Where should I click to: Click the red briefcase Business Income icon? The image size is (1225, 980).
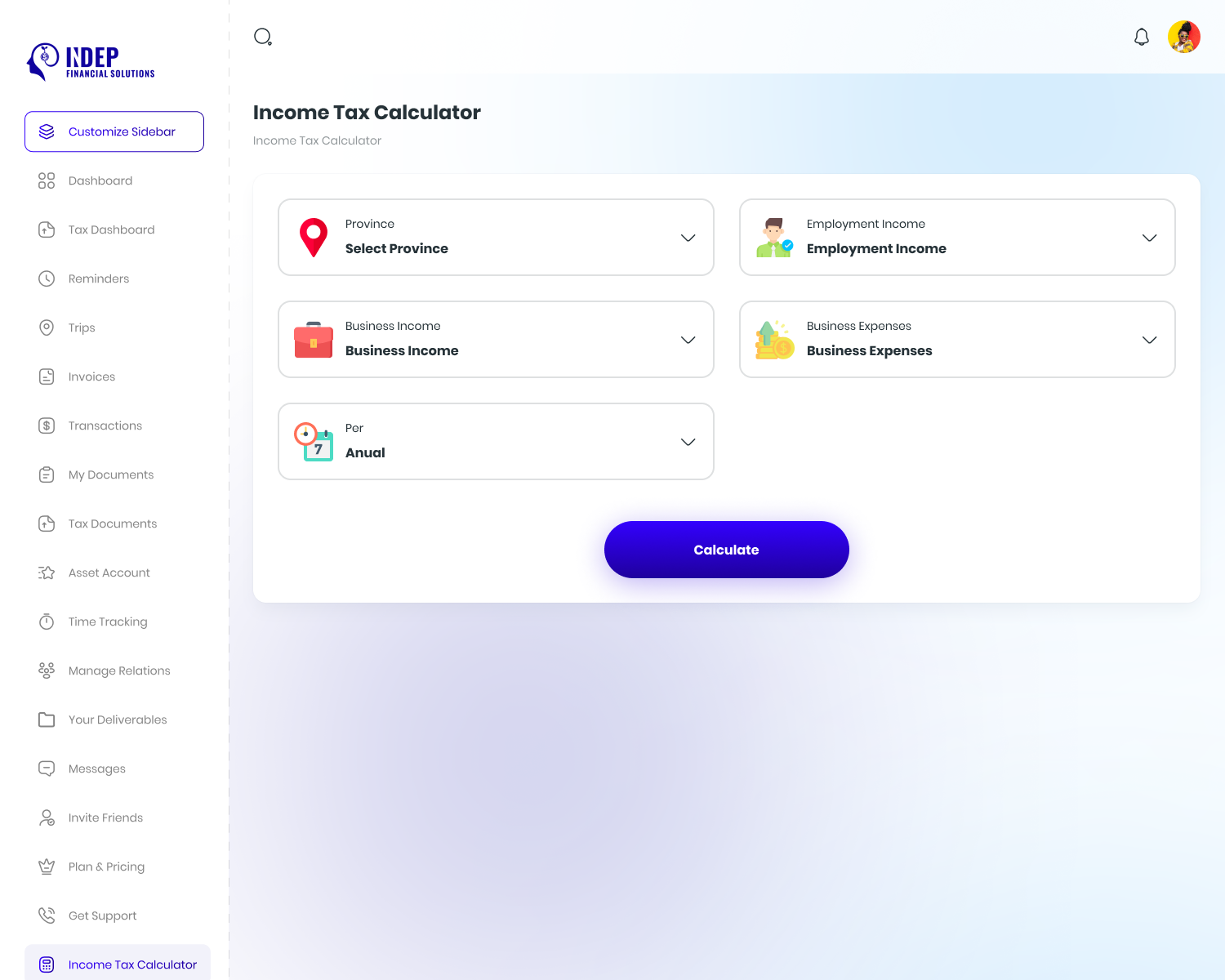(314, 340)
